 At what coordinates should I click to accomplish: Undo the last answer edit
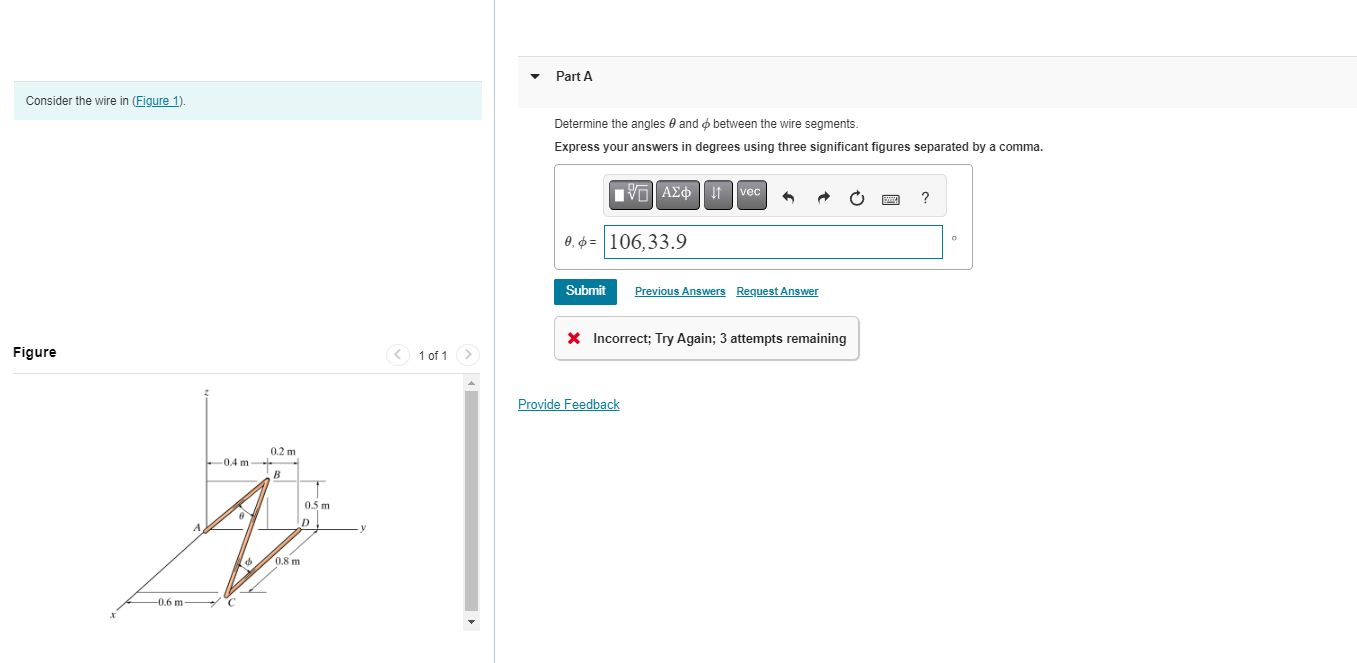tap(788, 198)
